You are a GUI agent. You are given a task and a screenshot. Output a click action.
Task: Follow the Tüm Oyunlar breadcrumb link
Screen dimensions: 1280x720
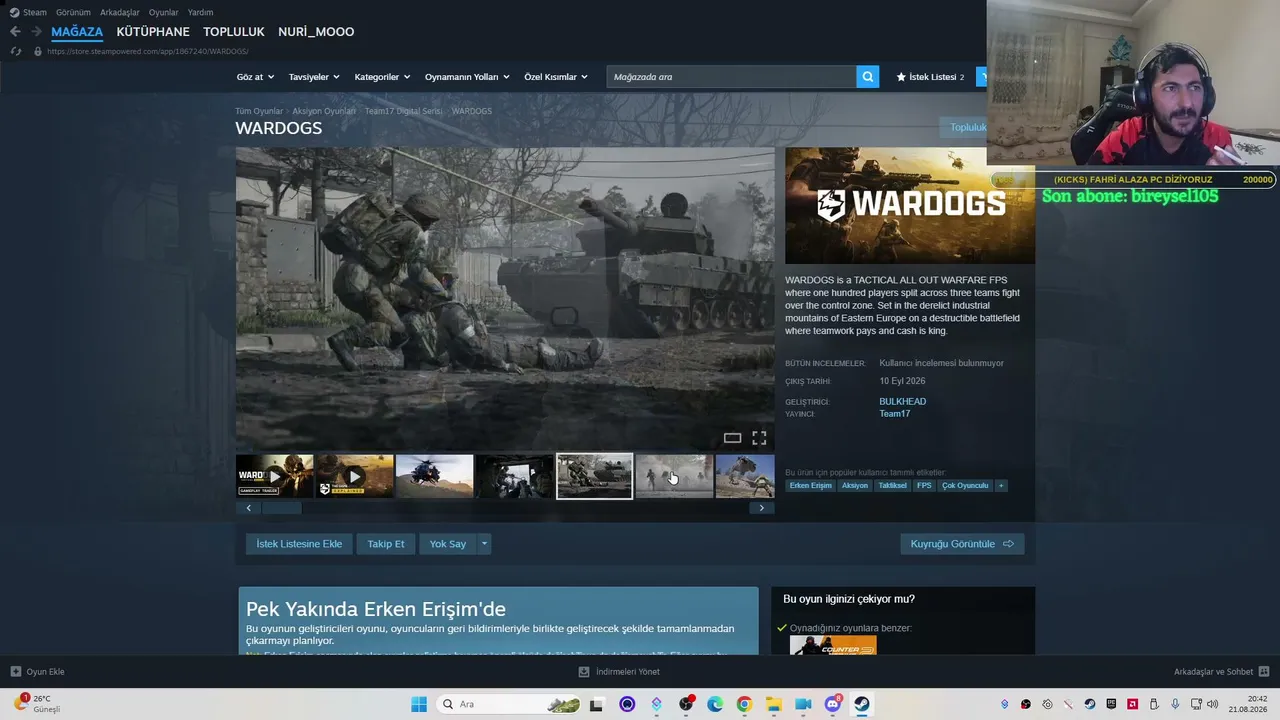click(x=259, y=111)
